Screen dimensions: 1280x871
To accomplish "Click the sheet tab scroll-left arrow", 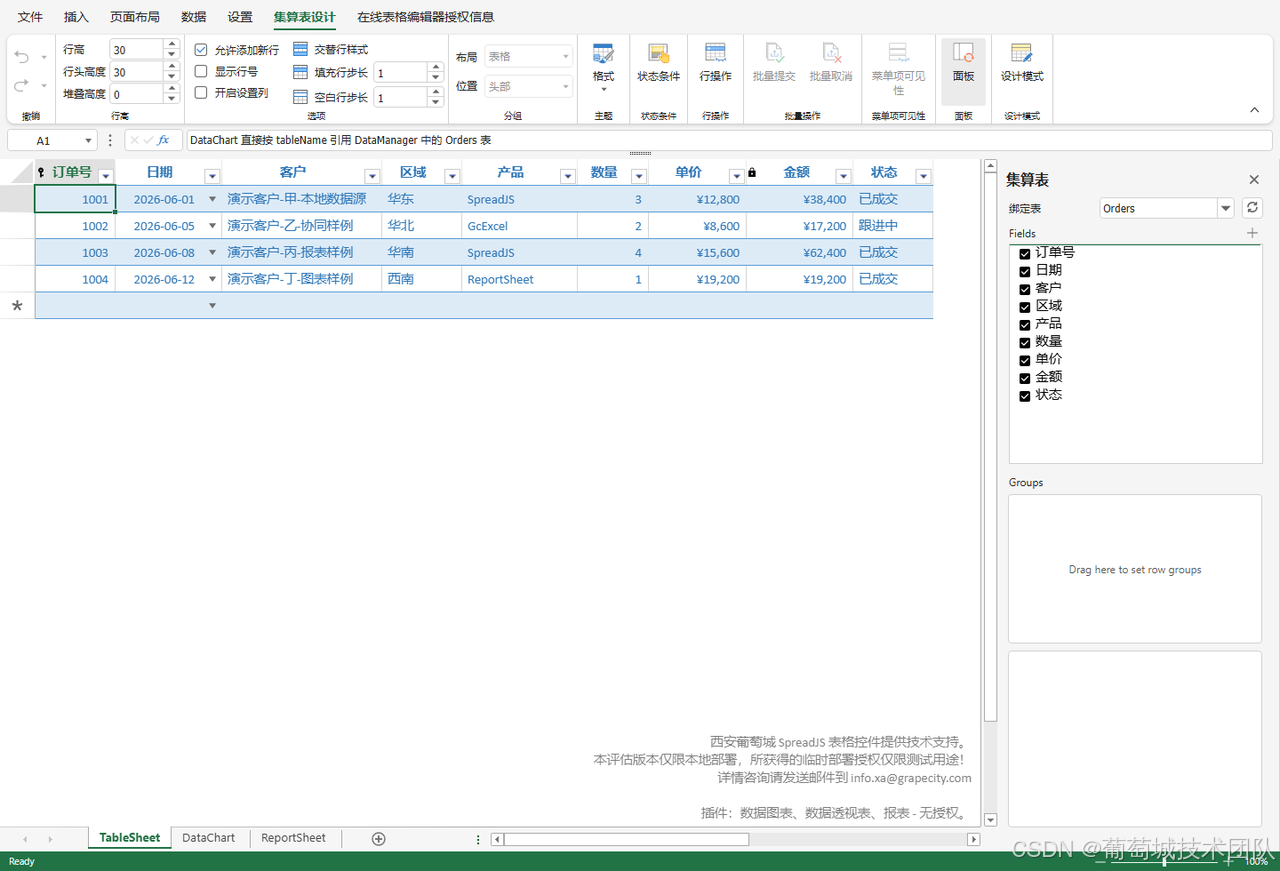I will coord(25,839).
